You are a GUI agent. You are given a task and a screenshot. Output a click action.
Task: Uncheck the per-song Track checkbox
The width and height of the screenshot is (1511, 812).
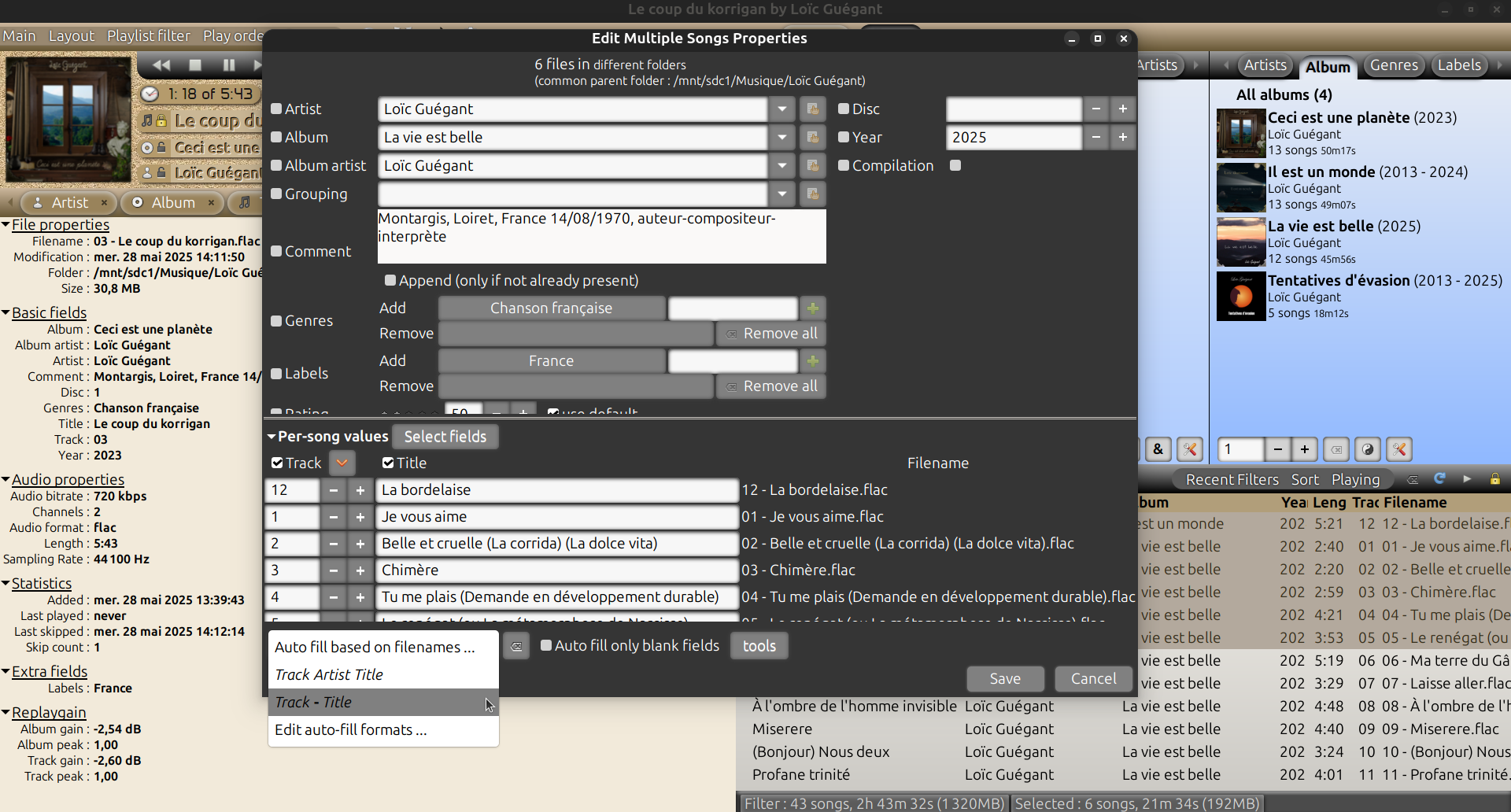pos(277,463)
